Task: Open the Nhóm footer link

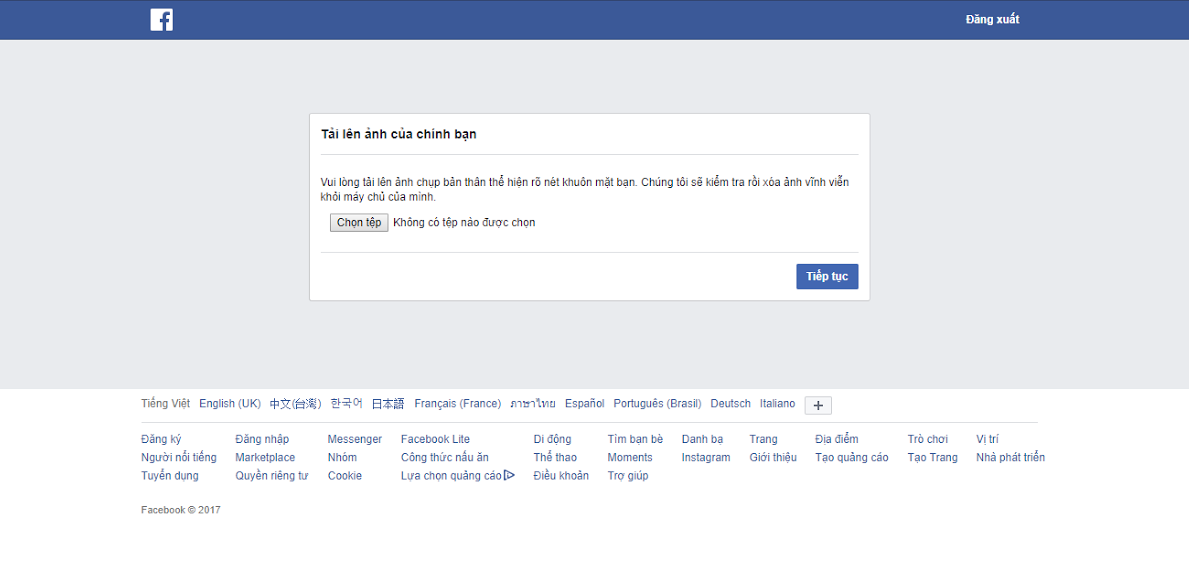Action: pyautogui.click(x=342, y=458)
